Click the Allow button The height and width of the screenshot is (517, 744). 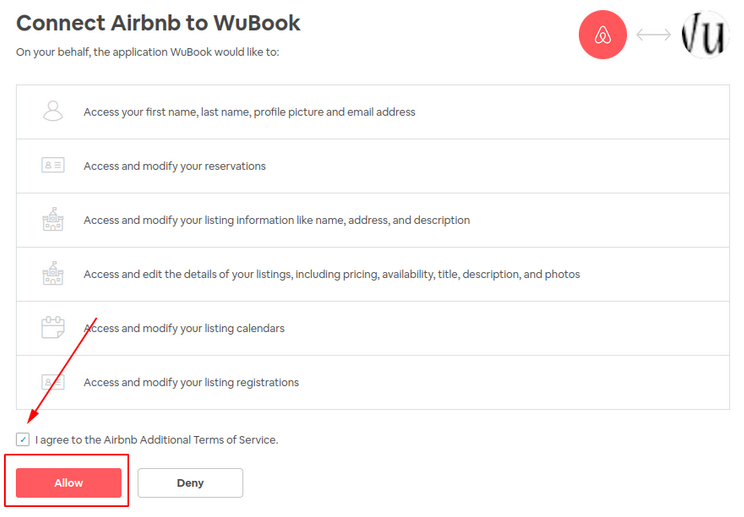[x=69, y=483]
